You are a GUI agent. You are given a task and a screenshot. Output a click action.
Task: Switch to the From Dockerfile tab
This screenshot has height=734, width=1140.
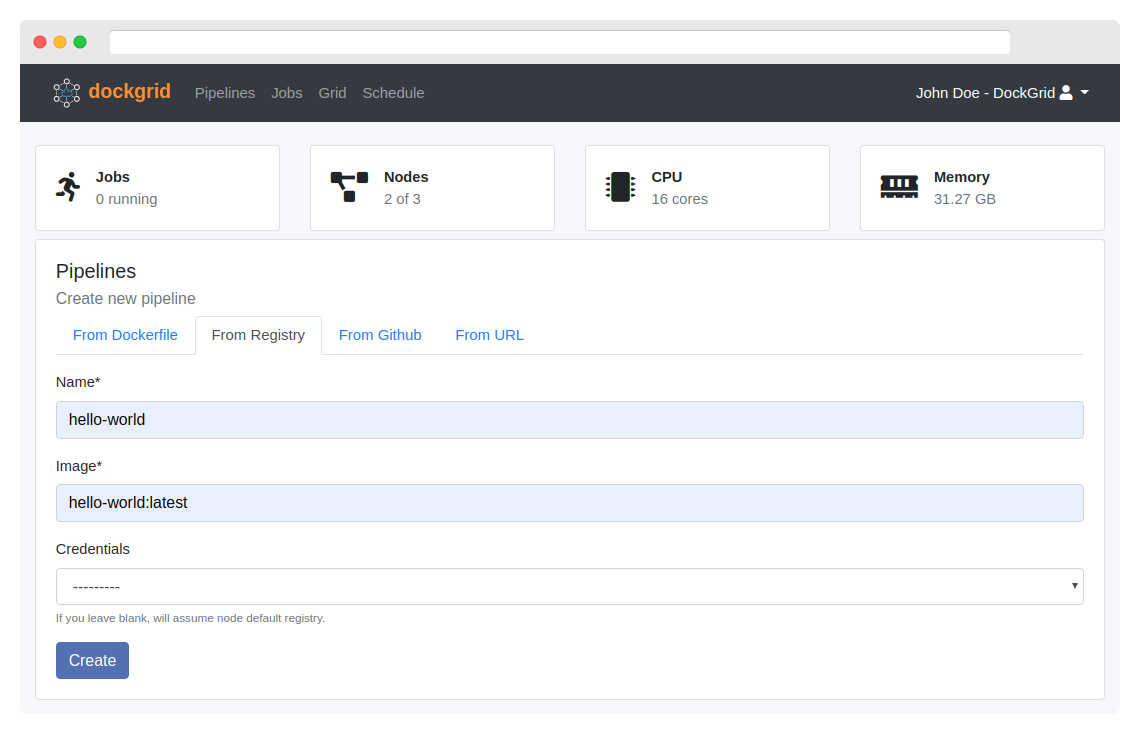click(x=125, y=335)
